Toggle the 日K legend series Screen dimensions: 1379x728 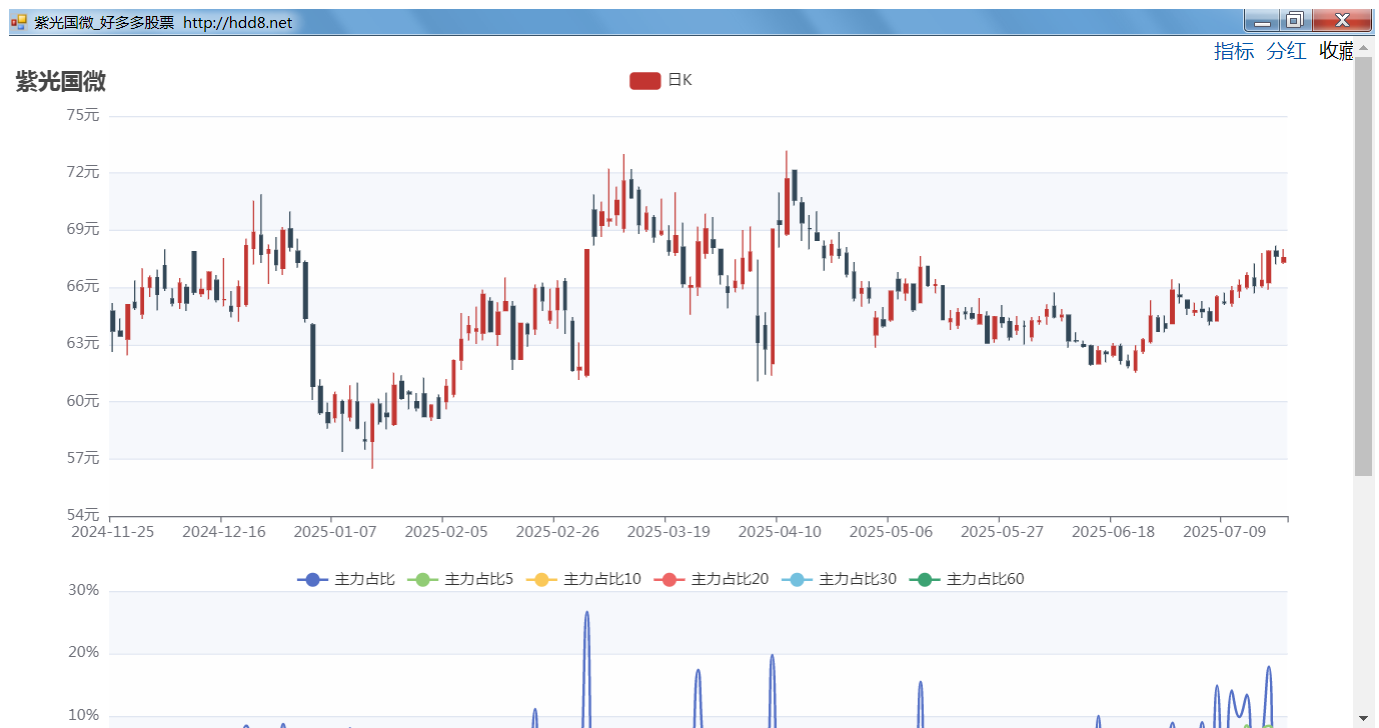point(661,80)
